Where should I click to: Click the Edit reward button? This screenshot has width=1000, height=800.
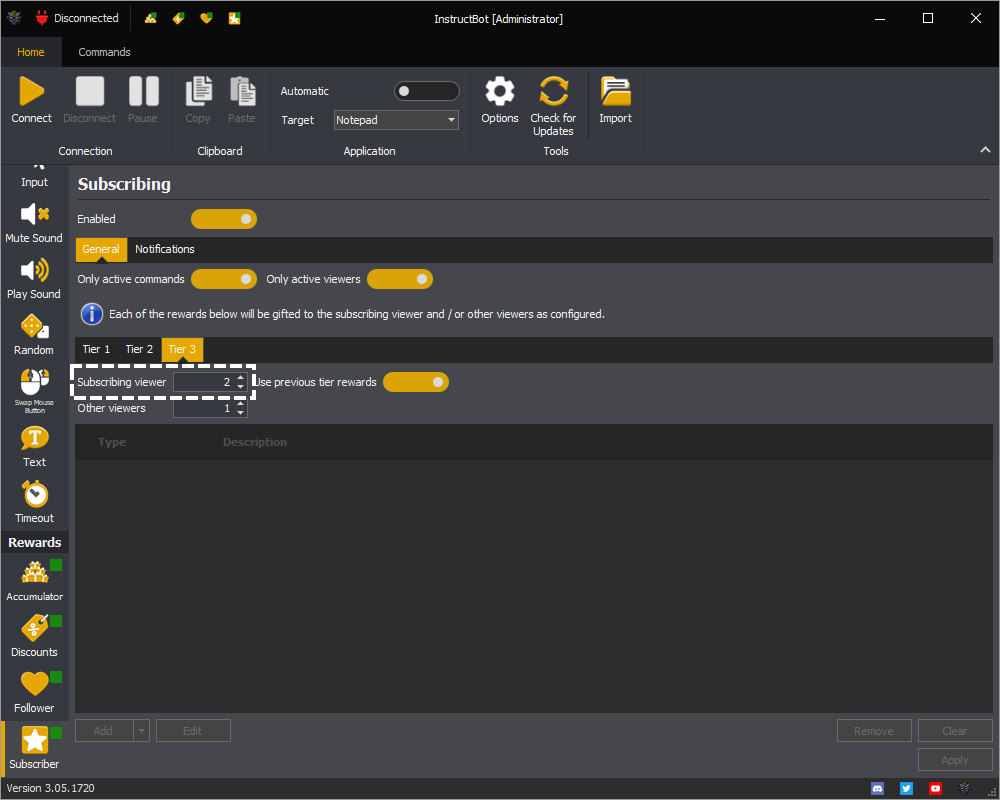click(193, 731)
